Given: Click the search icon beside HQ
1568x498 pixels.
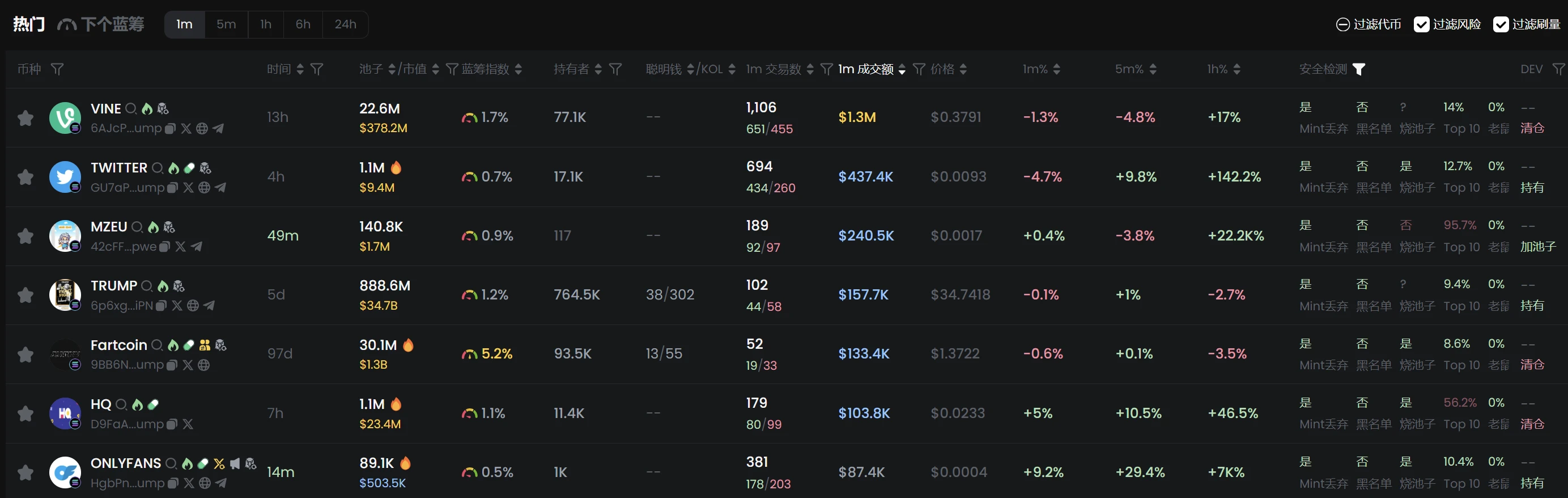Looking at the screenshot, I should (121, 405).
